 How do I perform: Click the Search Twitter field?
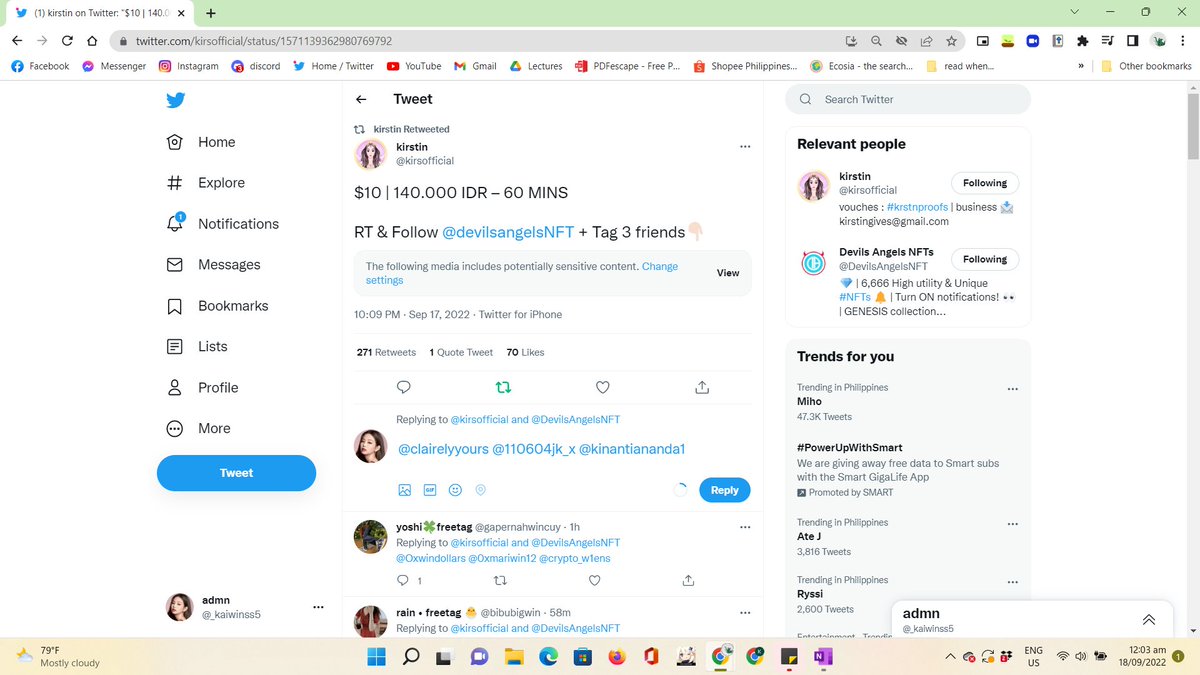click(x=908, y=99)
